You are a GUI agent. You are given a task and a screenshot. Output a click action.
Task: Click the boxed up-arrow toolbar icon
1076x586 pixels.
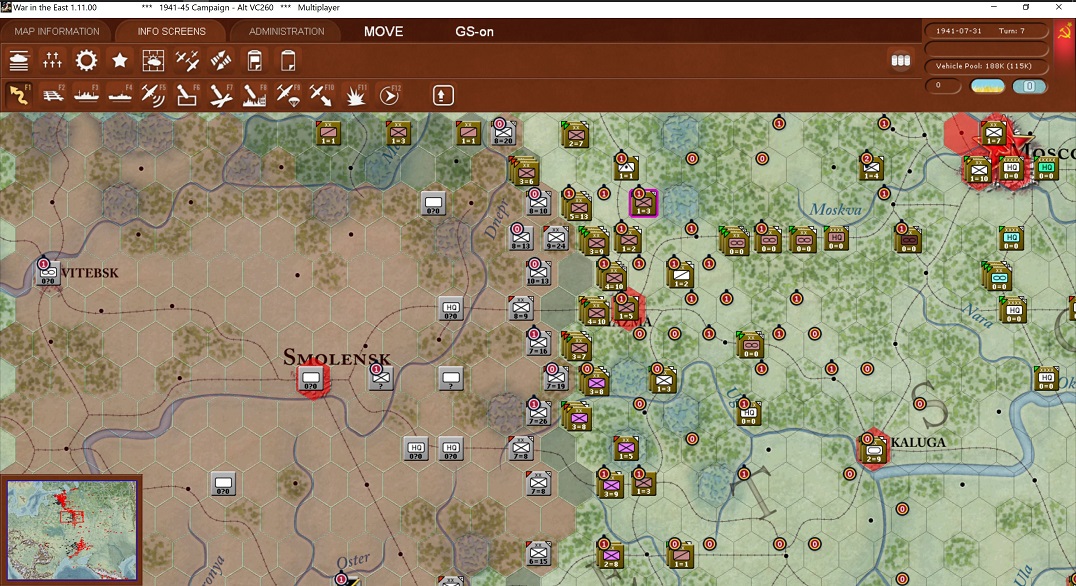[443, 95]
